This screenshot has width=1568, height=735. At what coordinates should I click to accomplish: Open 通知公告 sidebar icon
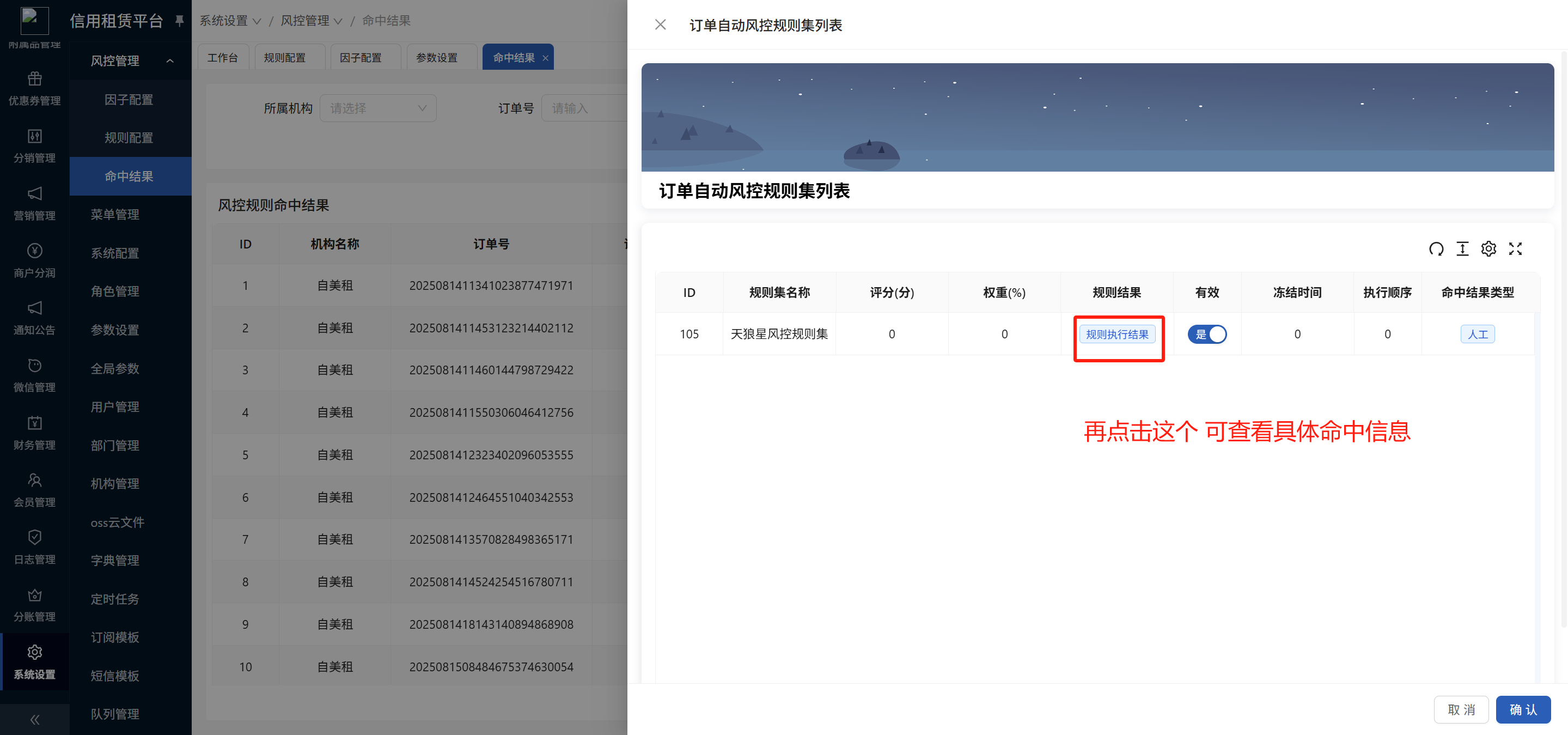coord(35,307)
